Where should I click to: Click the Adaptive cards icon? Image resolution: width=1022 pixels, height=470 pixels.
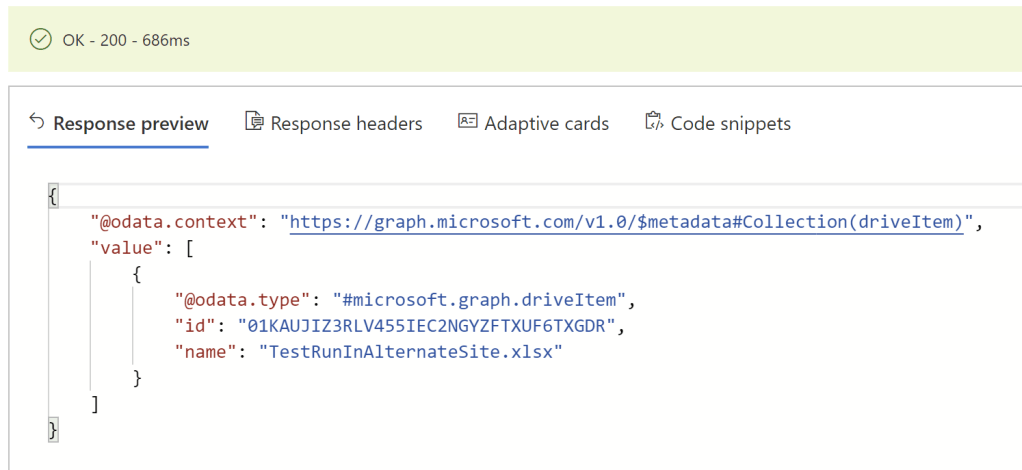tap(467, 122)
